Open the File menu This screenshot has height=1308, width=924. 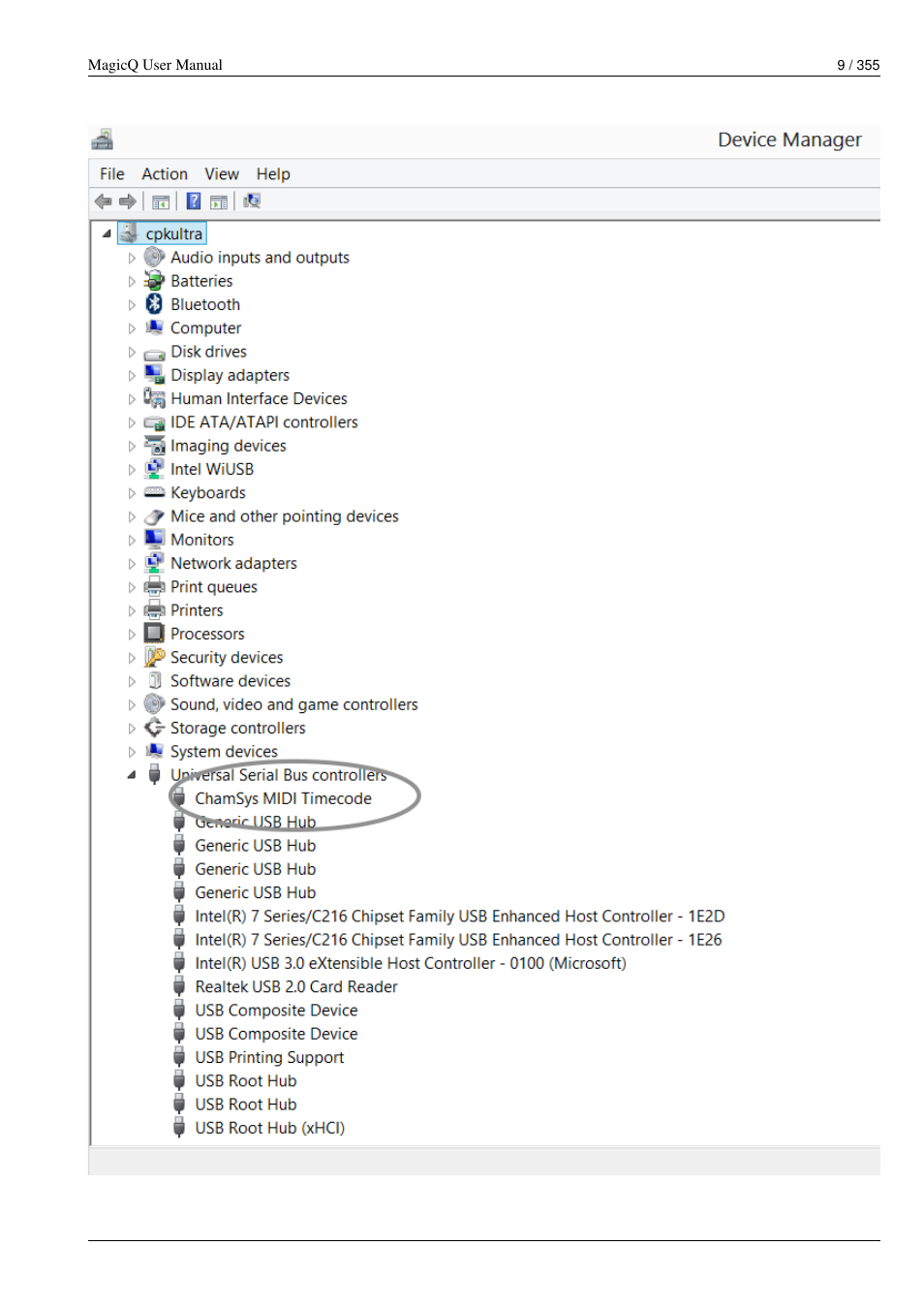point(112,174)
